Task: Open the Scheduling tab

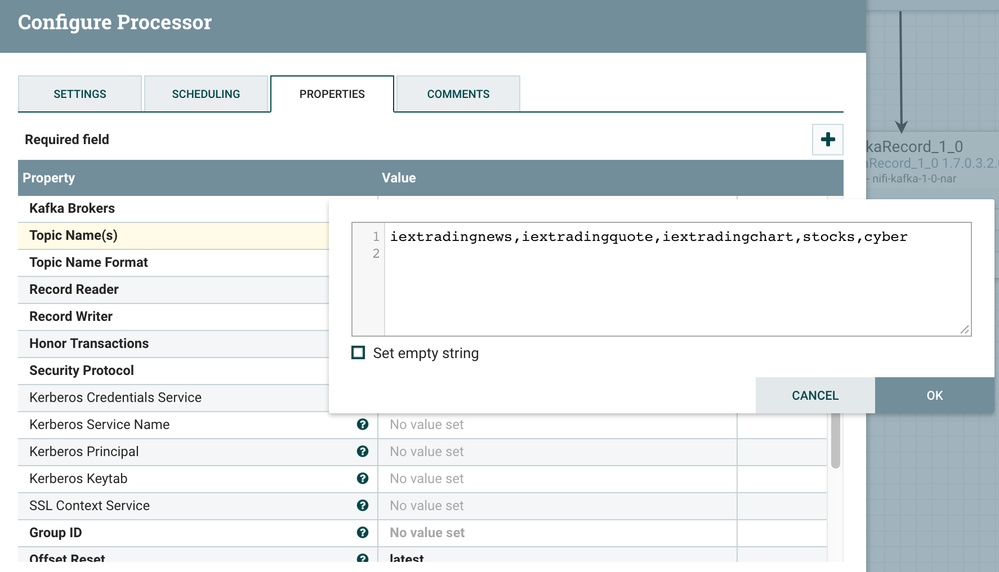Action: pyautogui.click(x=206, y=94)
